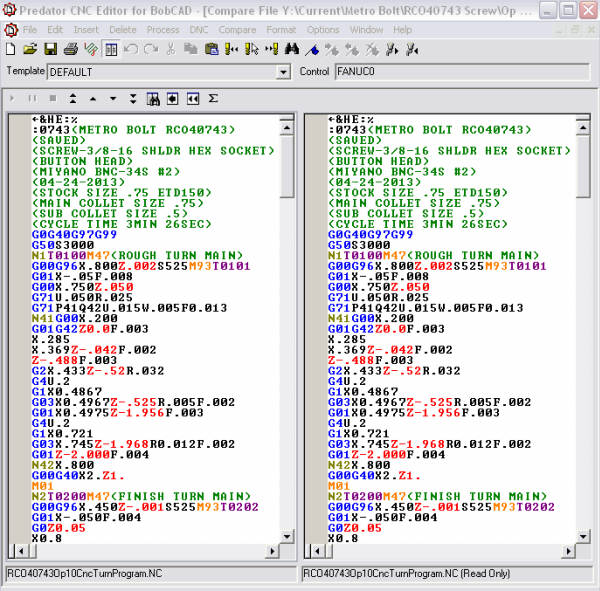Open the Options menu

tap(323, 29)
